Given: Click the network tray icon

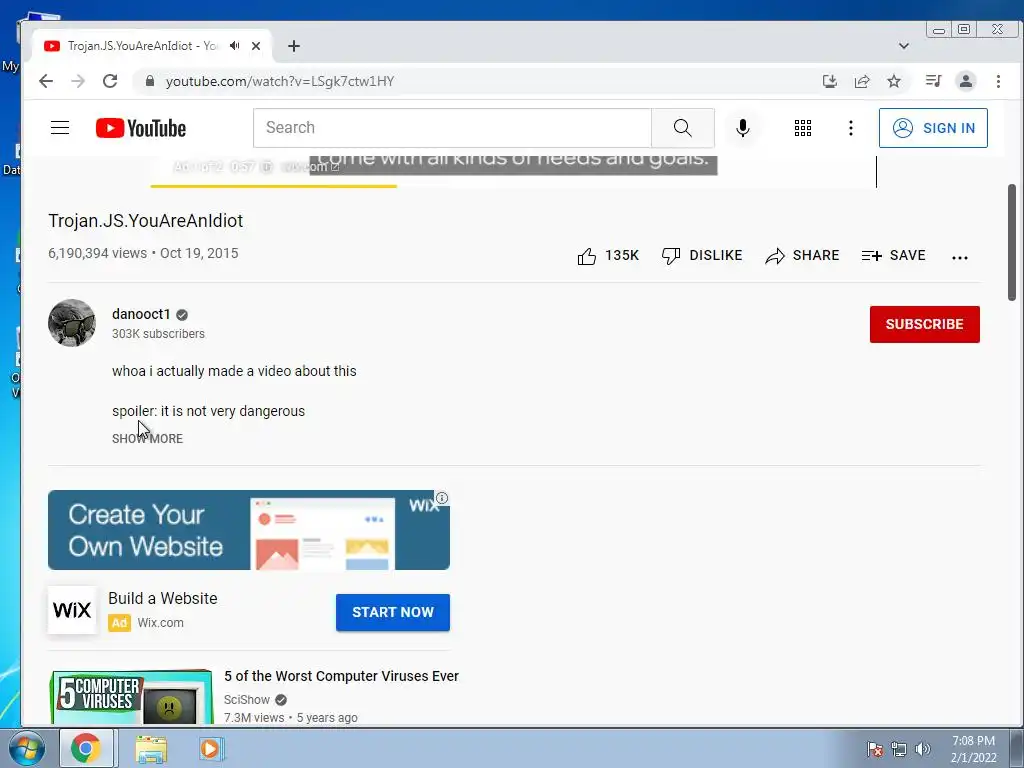Looking at the screenshot, I should tap(899, 749).
